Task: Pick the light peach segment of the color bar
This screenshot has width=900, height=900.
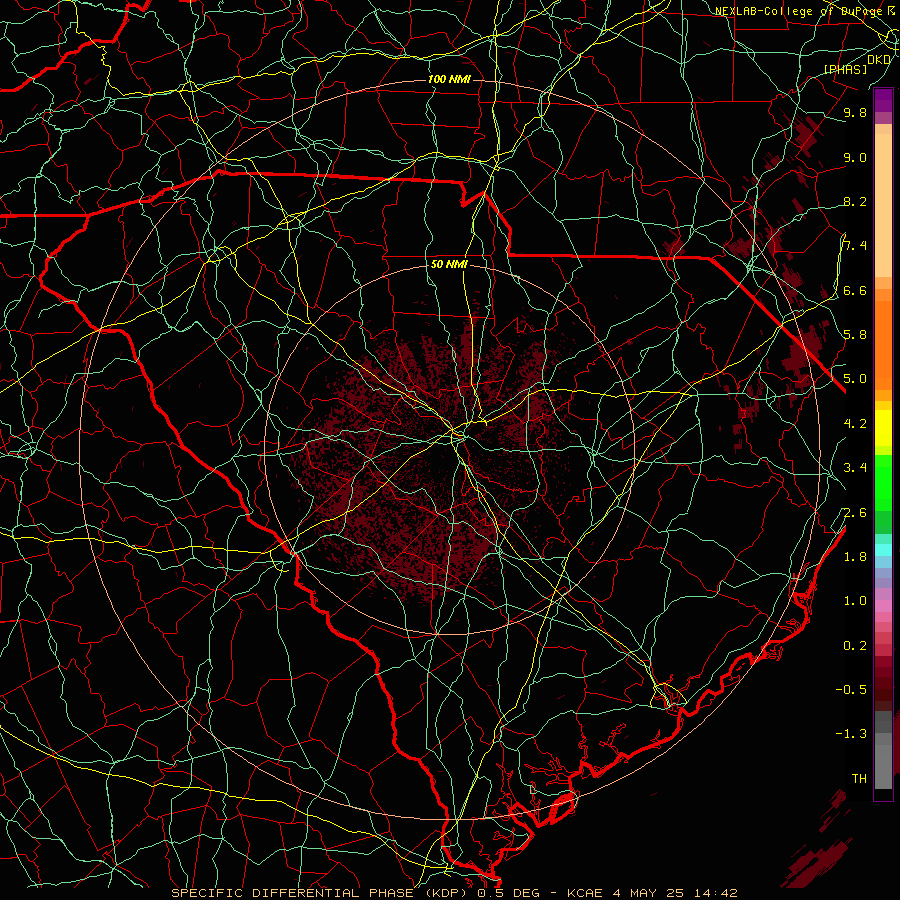Action: (883, 205)
